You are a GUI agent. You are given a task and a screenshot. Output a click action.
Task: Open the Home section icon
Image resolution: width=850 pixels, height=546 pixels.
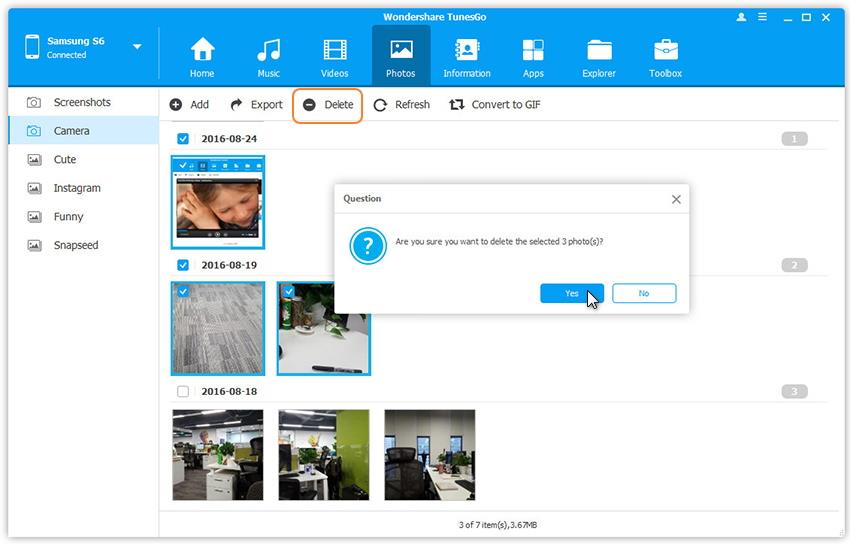(202, 50)
